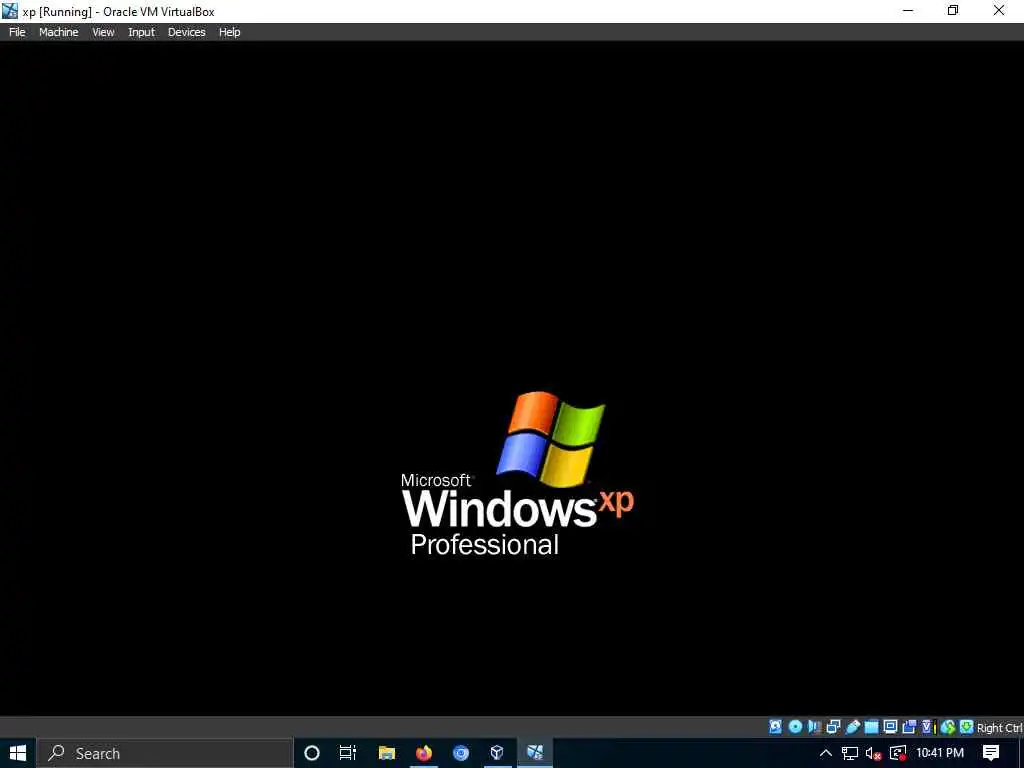This screenshot has width=1024, height=768.
Task: Click the taskbar Search box
Action: 165,753
